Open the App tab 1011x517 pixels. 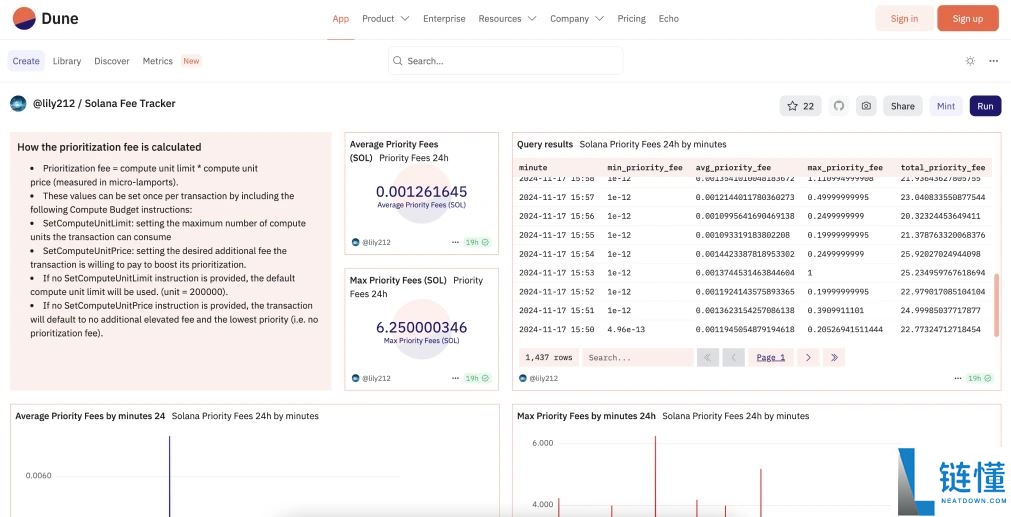pyautogui.click(x=340, y=19)
